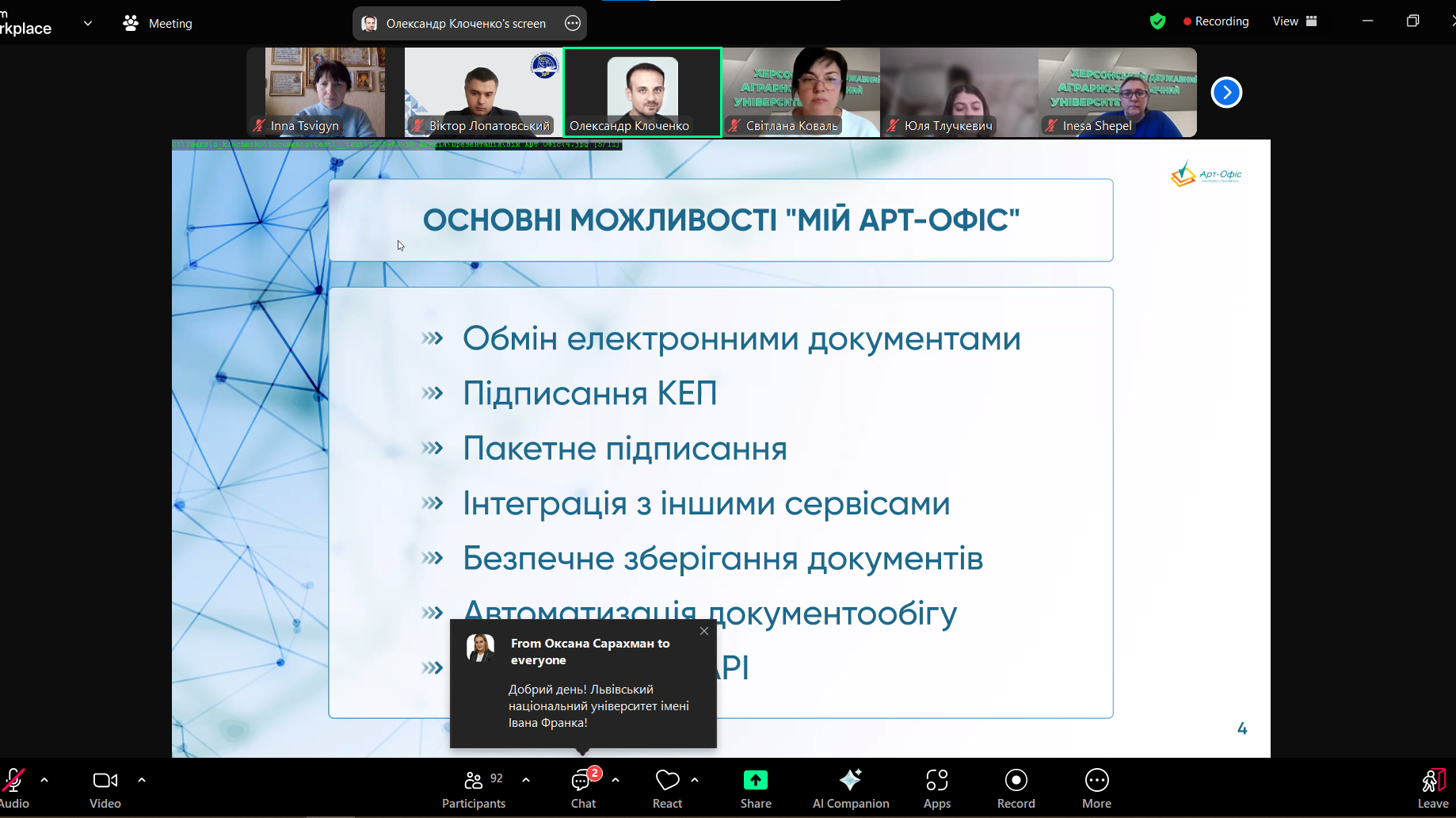Expand the Participants options caret
The width and height of the screenshot is (1456, 818).
click(x=526, y=780)
